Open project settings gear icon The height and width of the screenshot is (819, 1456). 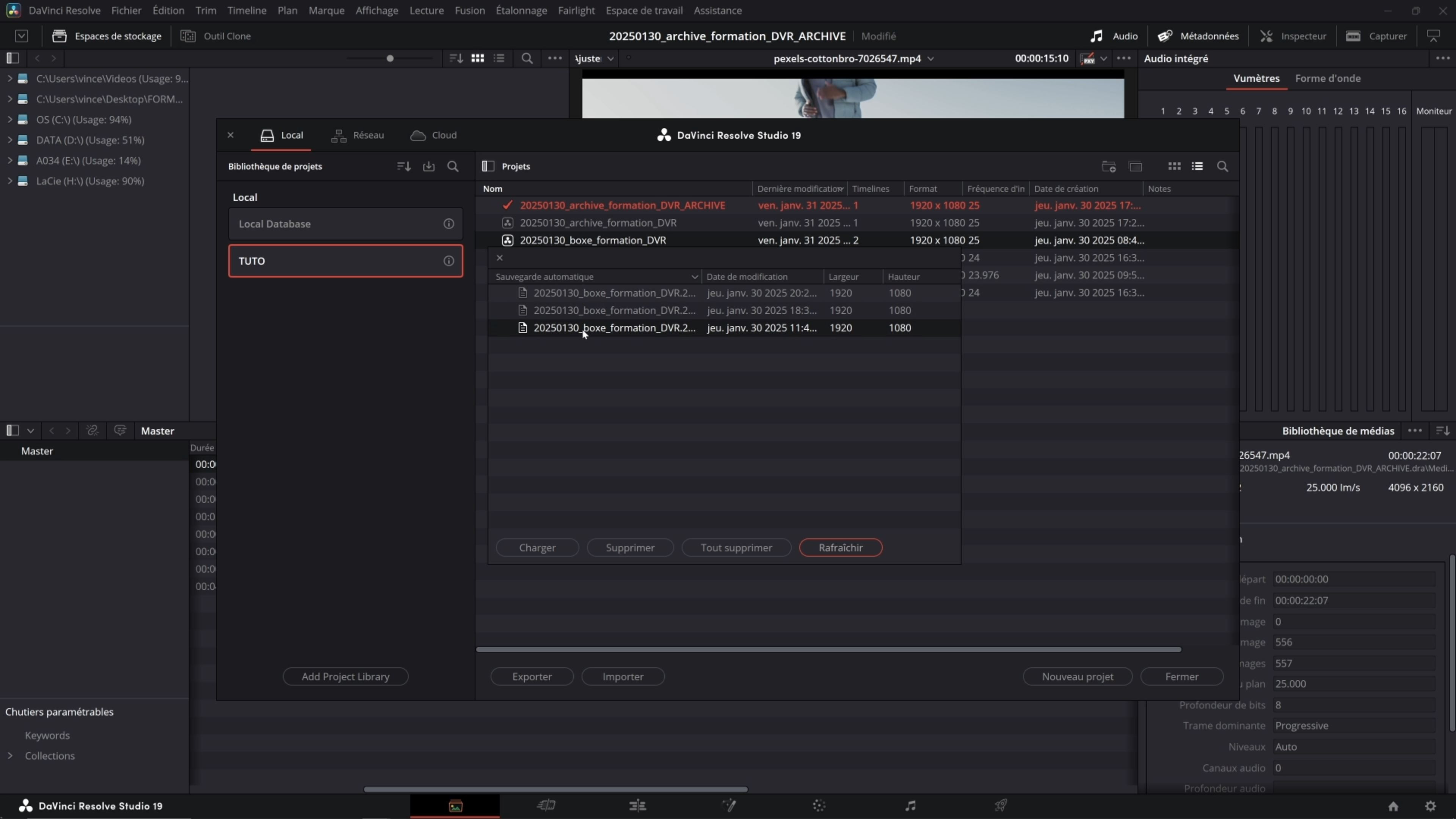coord(1431,806)
